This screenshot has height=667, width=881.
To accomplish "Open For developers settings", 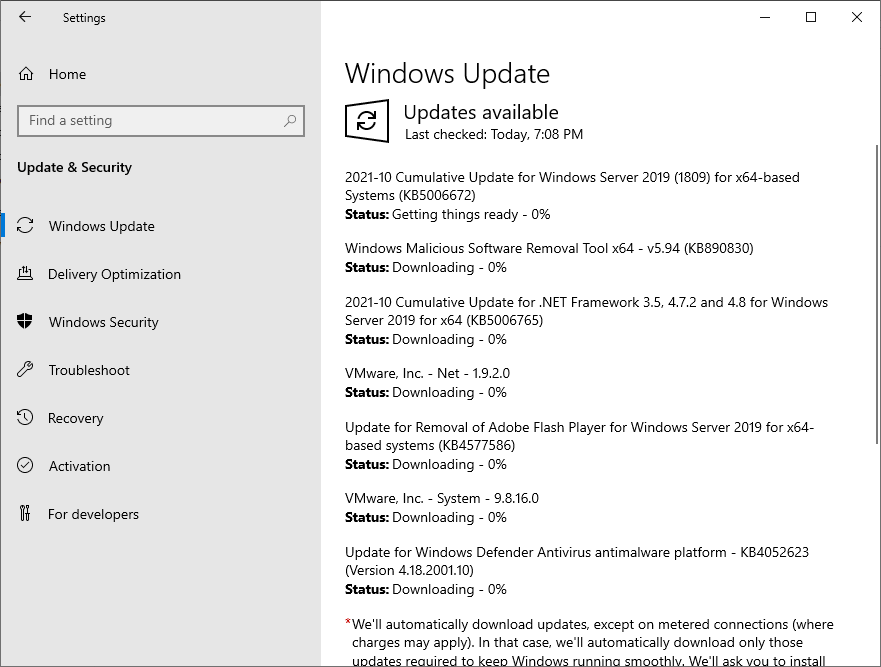I will coord(93,514).
